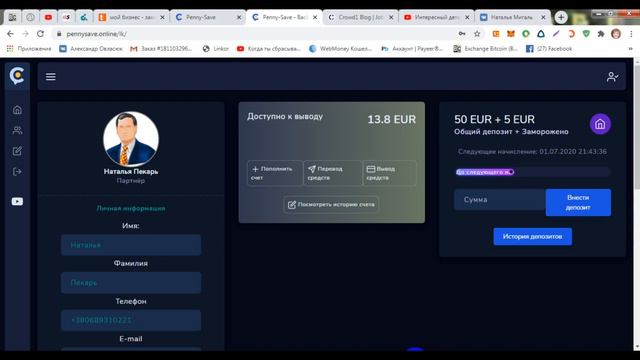Image resolution: width=640 pixels, height=360 pixels.
Task: Close the active Penny-Save tab
Action: pyautogui.click(x=315, y=18)
